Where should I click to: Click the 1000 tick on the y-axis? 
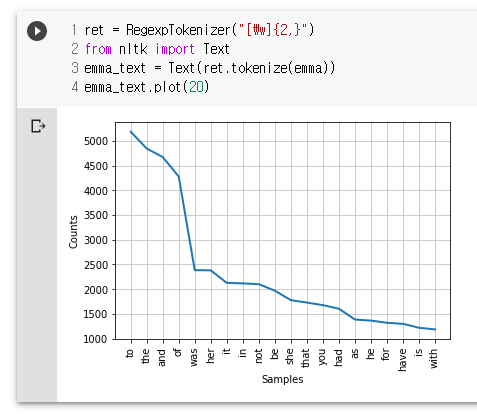96,339
